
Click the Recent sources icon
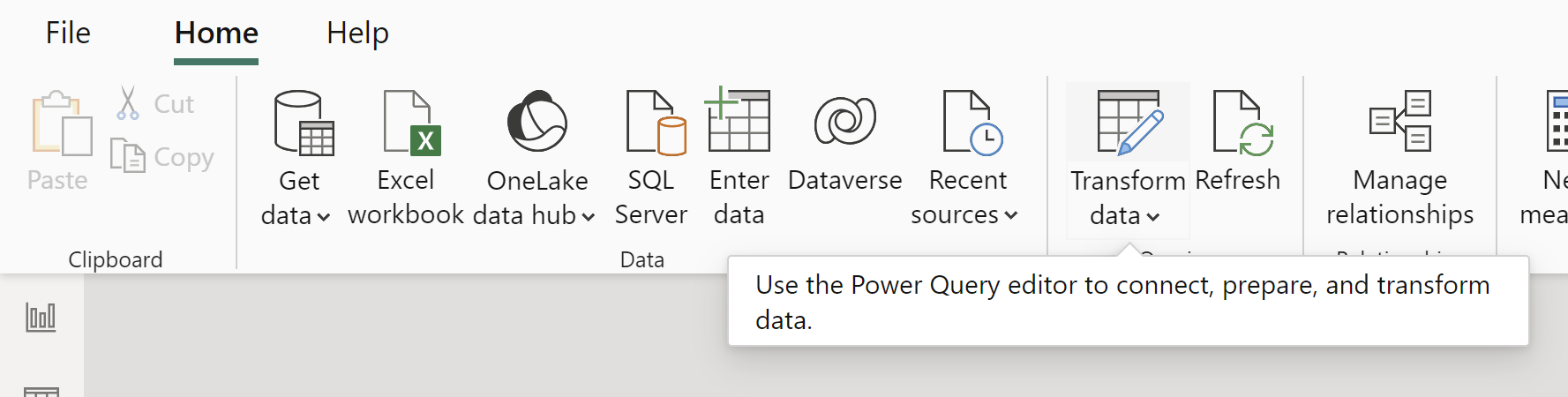(972, 124)
